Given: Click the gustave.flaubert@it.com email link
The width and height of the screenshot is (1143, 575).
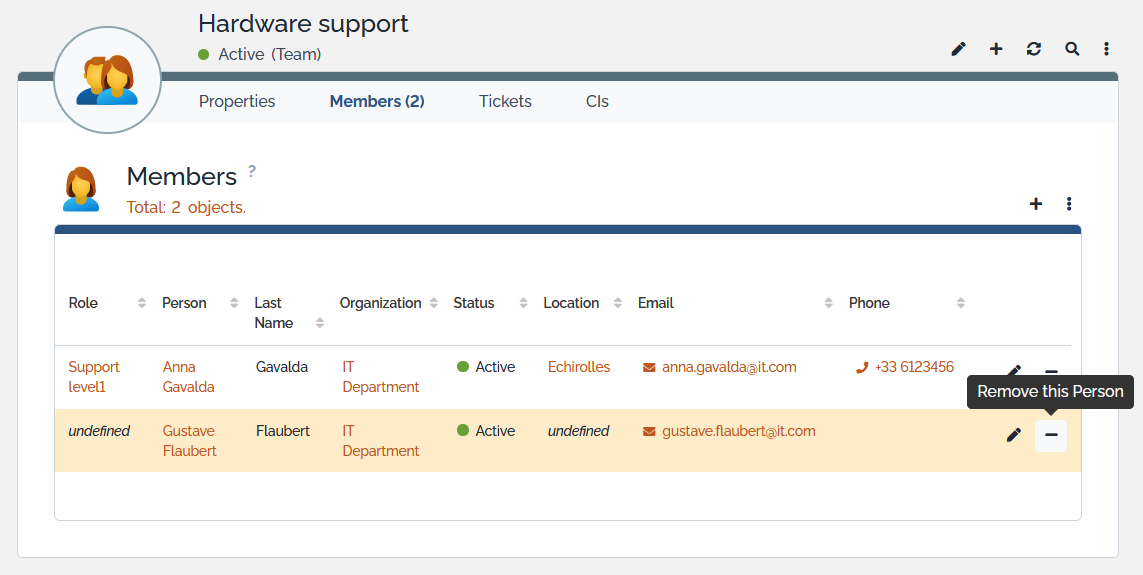Looking at the screenshot, I should point(738,431).
